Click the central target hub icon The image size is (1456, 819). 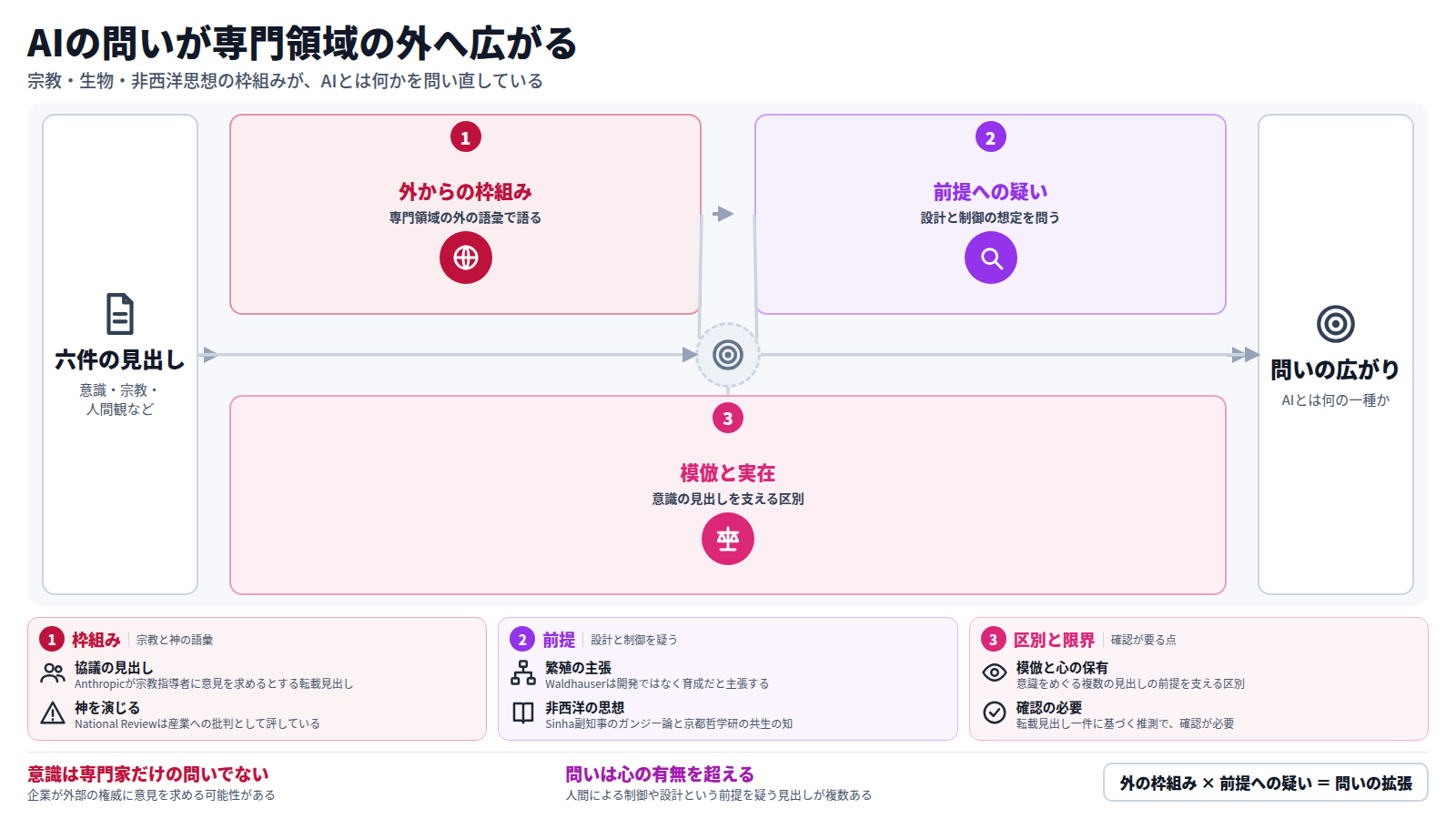click(728, 355)
